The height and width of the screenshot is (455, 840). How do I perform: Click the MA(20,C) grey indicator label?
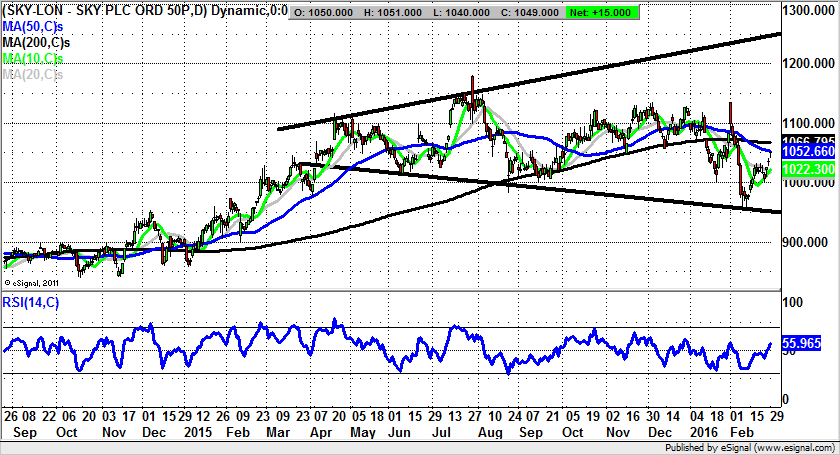[x=33, y=74]
